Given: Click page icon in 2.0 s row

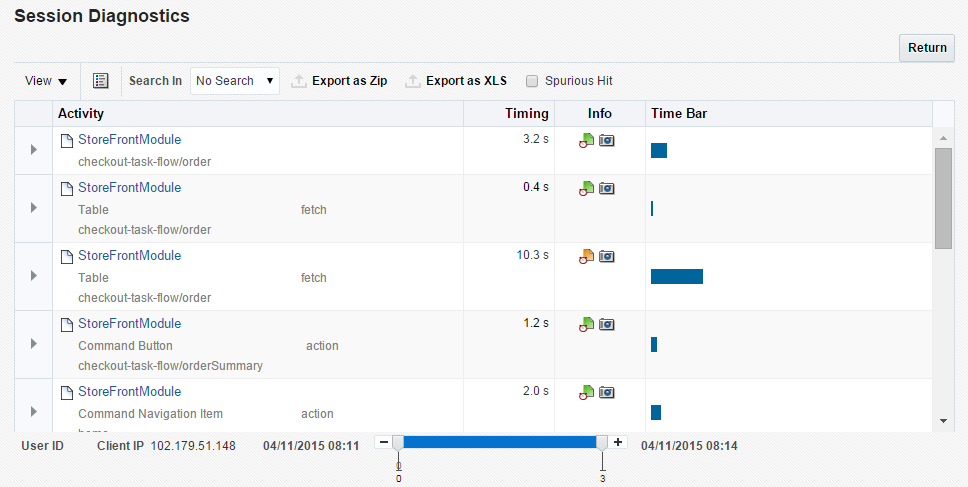Looking at the screenshot, I should click(67, 393).
